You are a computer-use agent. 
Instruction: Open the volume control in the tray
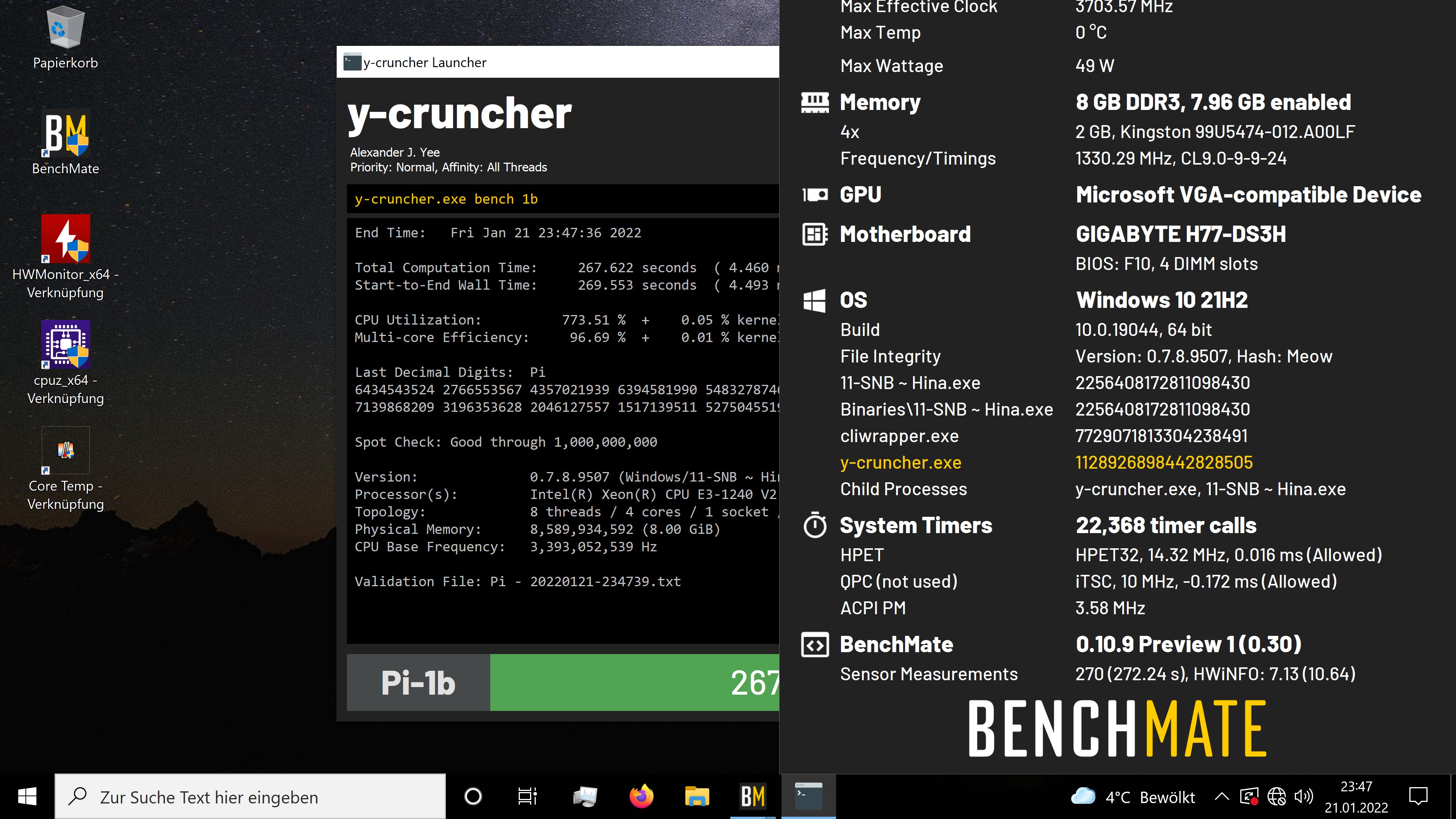click(1304, 797)
